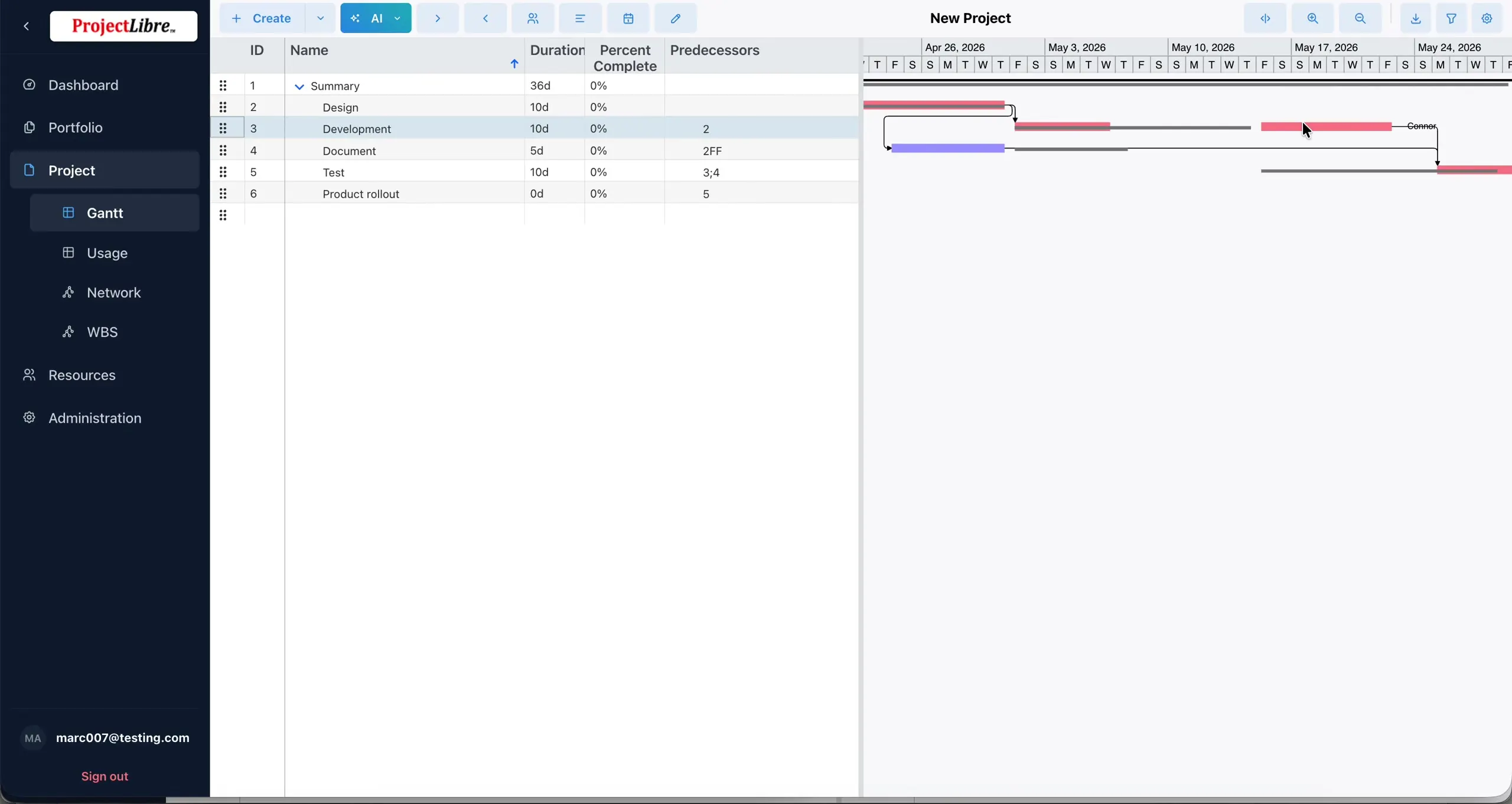Switch to the Network view
This screenshot has height=804, width=1512.
[115, 292]
